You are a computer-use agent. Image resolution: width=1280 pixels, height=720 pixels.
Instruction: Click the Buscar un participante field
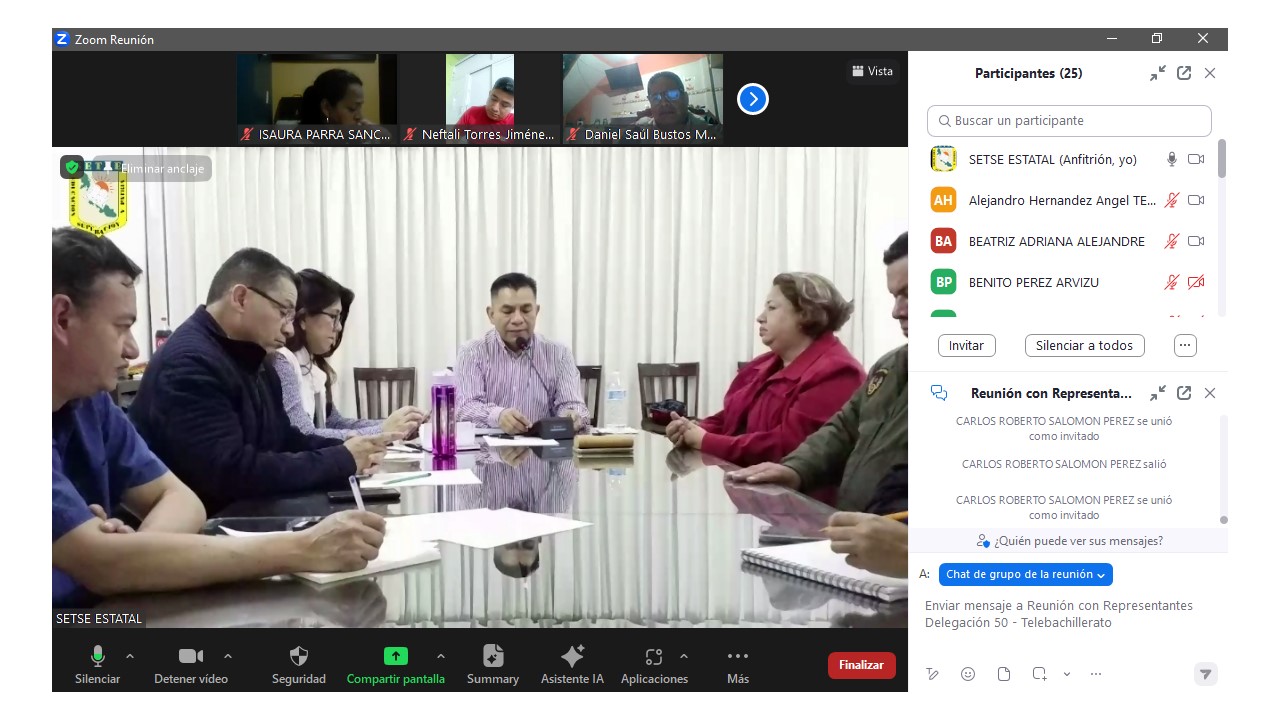click(x=1069, y=121)
